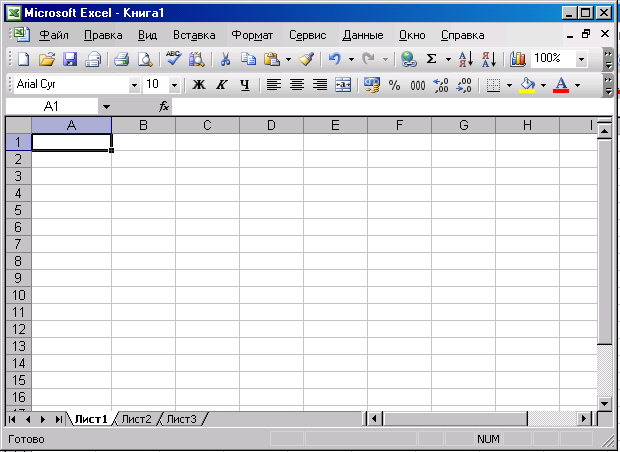
Task: Increase decimal places icon
Action: pos(440,85)
